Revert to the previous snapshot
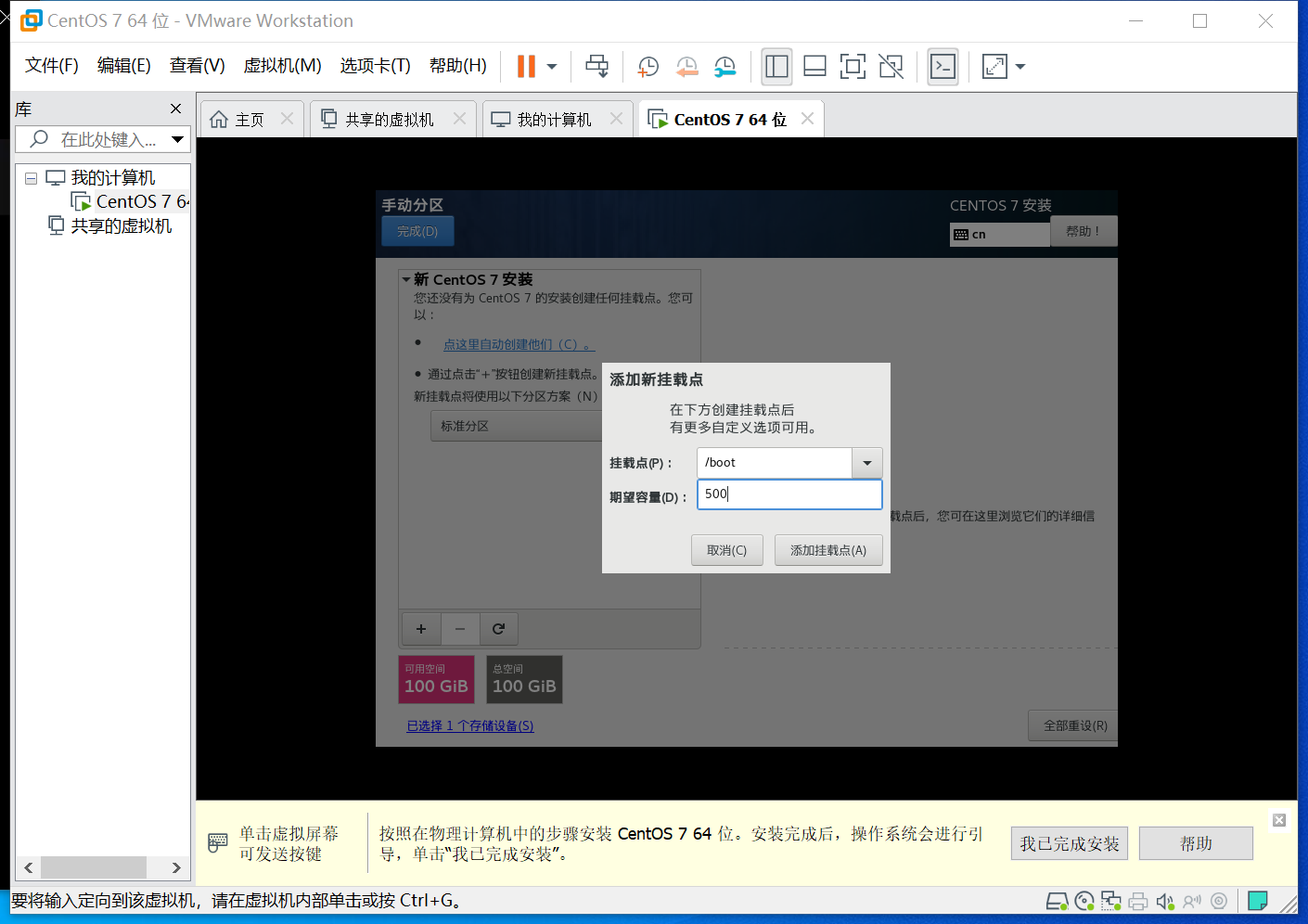The image size is (1308, 924). [x=686, y=66]
